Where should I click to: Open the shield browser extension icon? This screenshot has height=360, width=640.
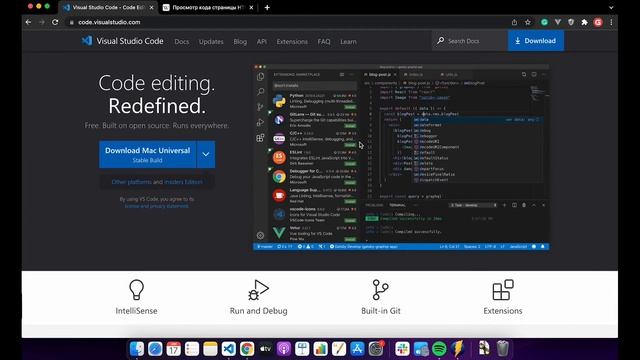pyautogui.click(x=571, y=22)
